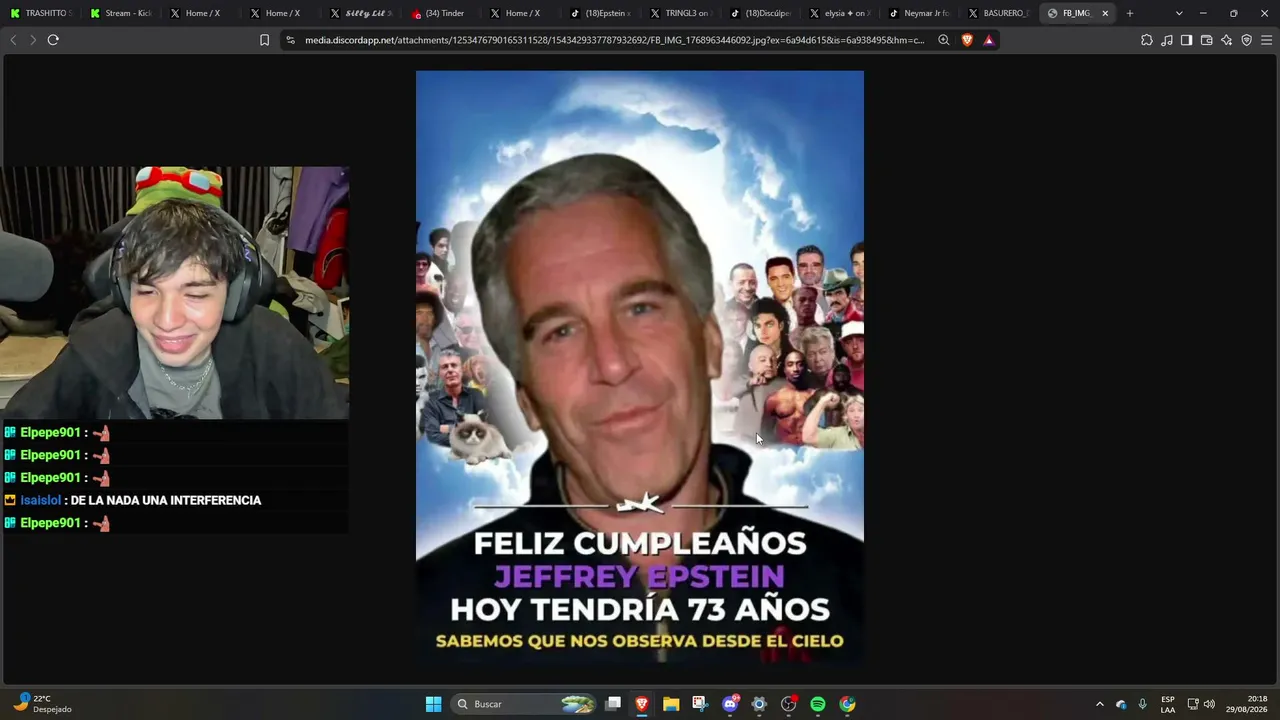1280x720 pixels.
Task: Click the microphone tray icon
Action: pyautogui.click(x=1142, y=704)
